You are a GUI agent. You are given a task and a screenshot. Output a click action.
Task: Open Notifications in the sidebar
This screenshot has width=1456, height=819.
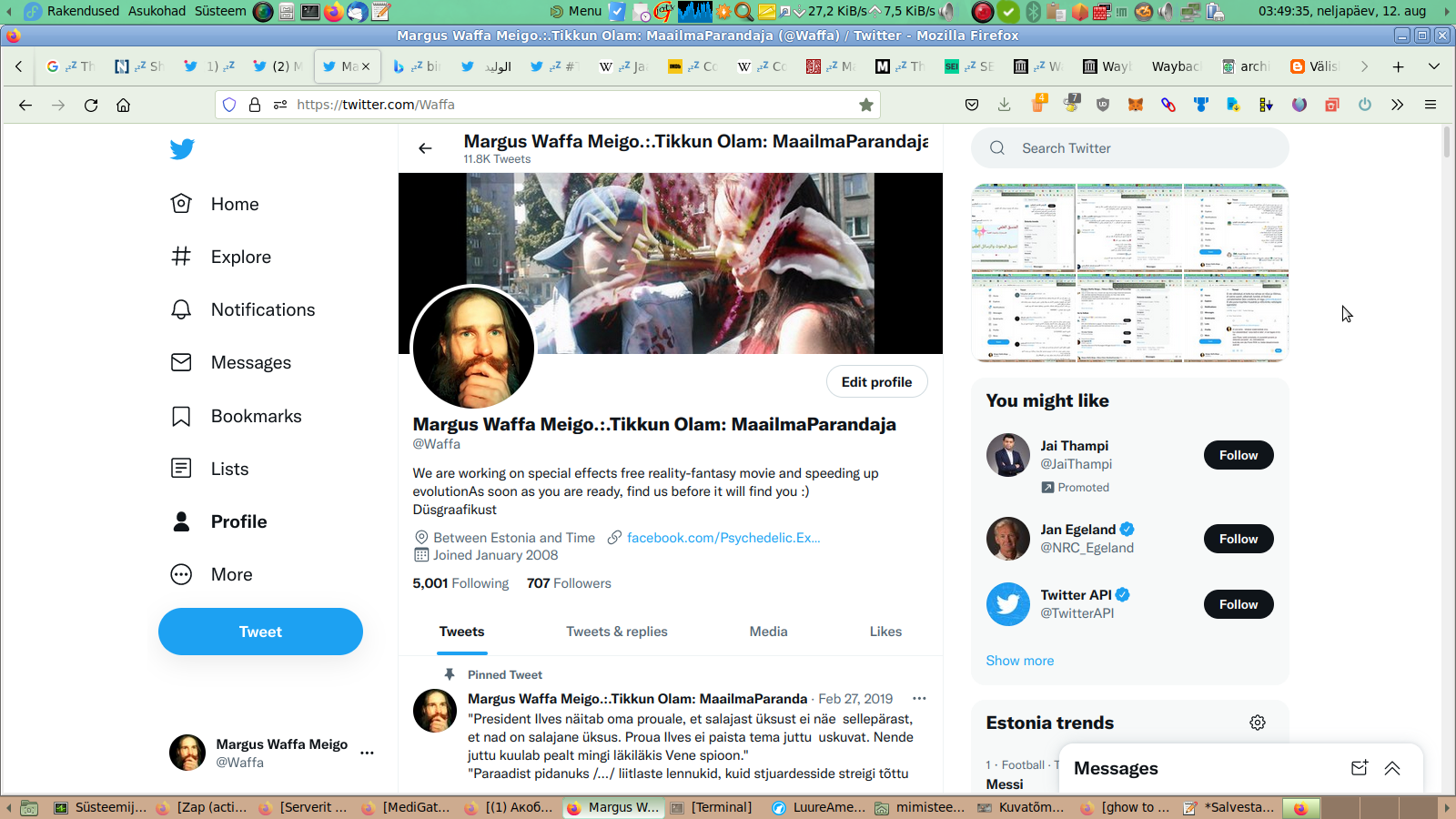[242, 309]
